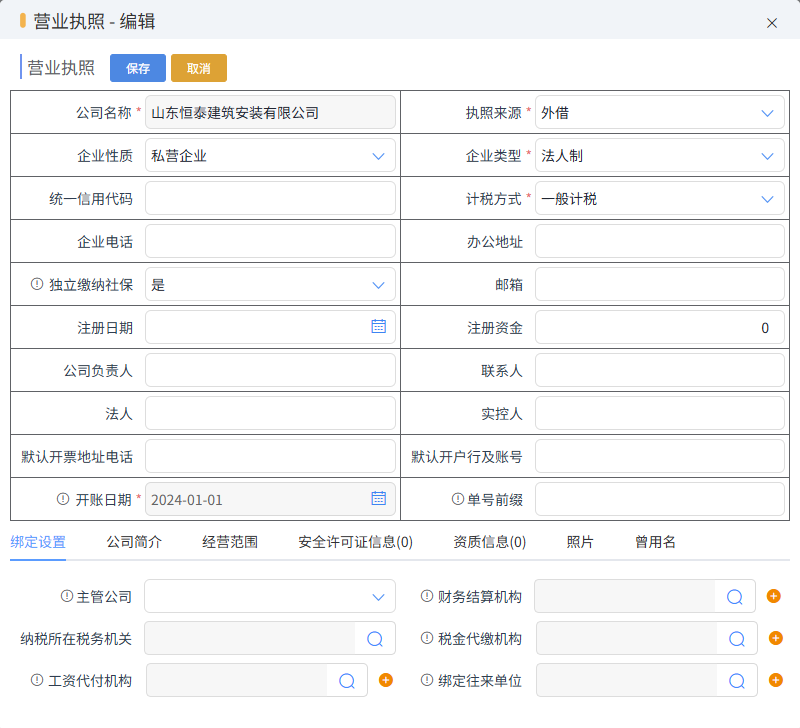Click the search icon in 税金代缴机构 field
Screen dimensions: 800x728
tap(737, 638)
